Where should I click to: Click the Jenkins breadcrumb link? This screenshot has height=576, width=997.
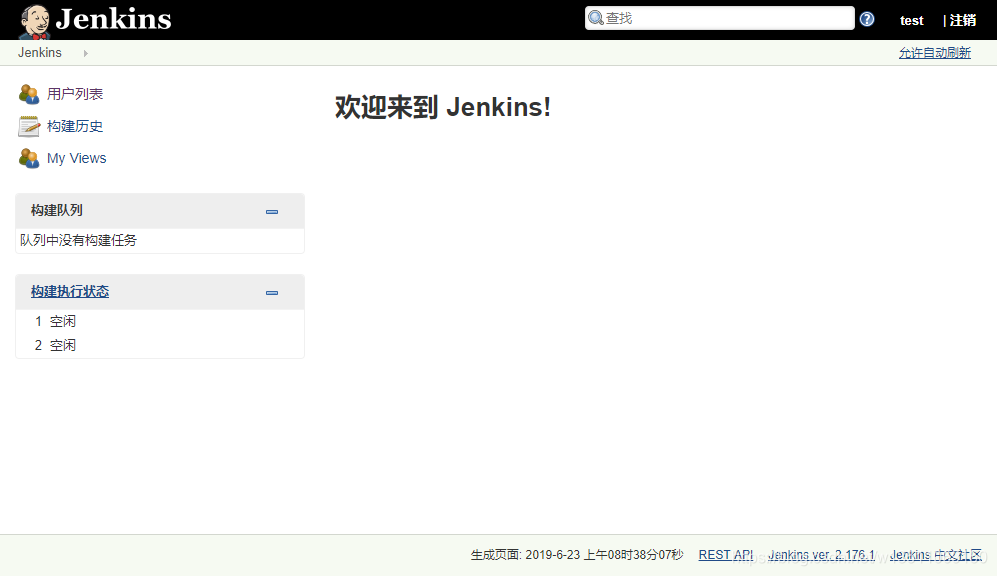39,53
